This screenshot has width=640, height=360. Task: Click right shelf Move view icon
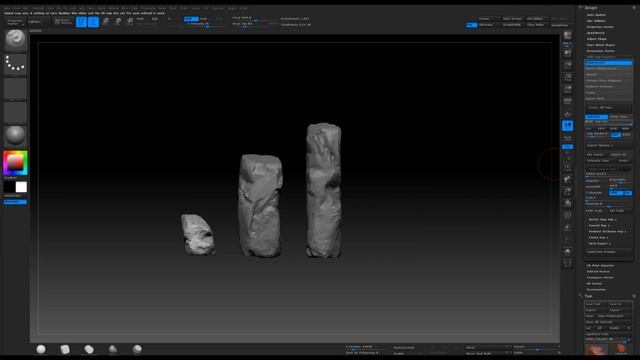click(x=567, y=179)
